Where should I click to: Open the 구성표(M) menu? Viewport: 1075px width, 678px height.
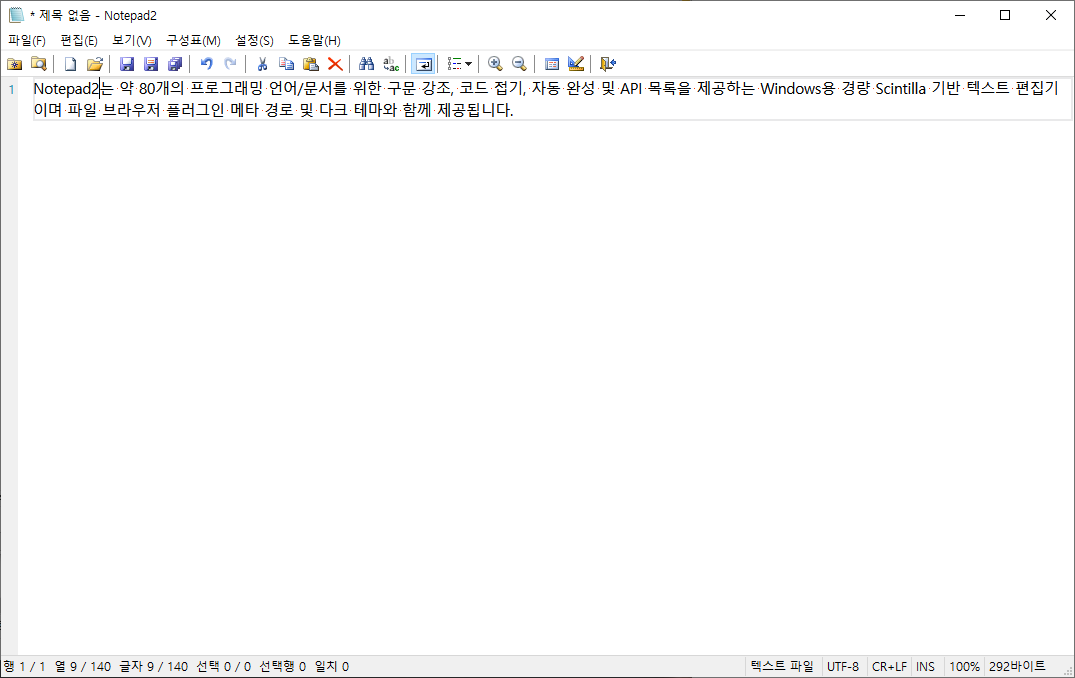coord(193,40)
